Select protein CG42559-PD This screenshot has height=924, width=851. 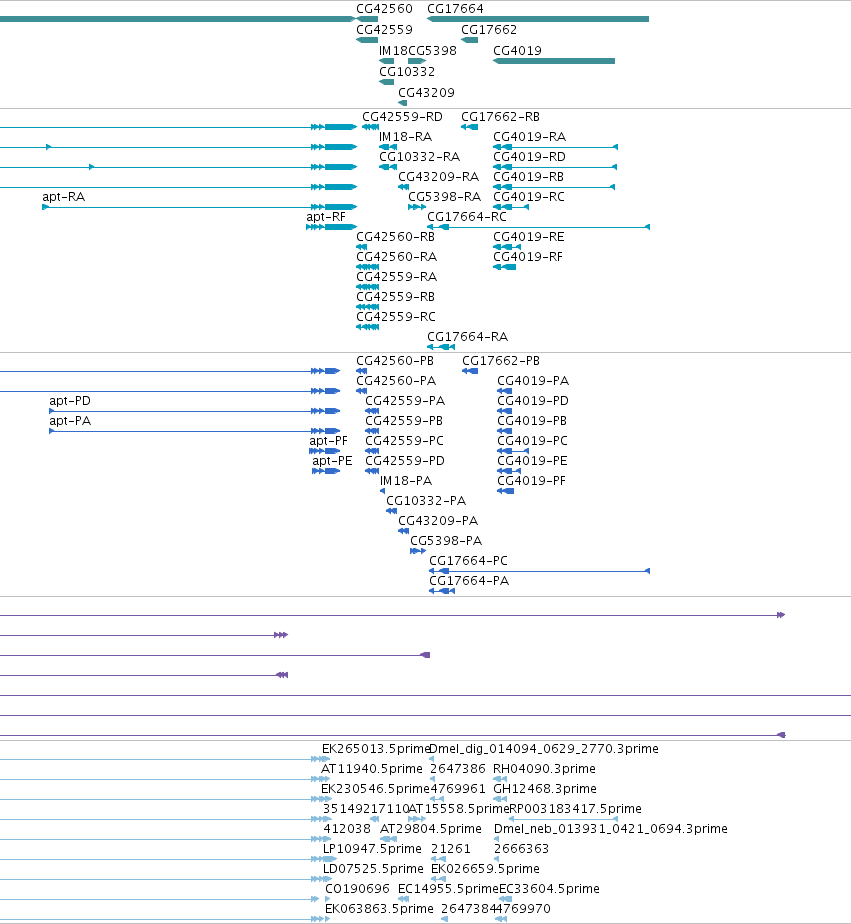(405, 461)
